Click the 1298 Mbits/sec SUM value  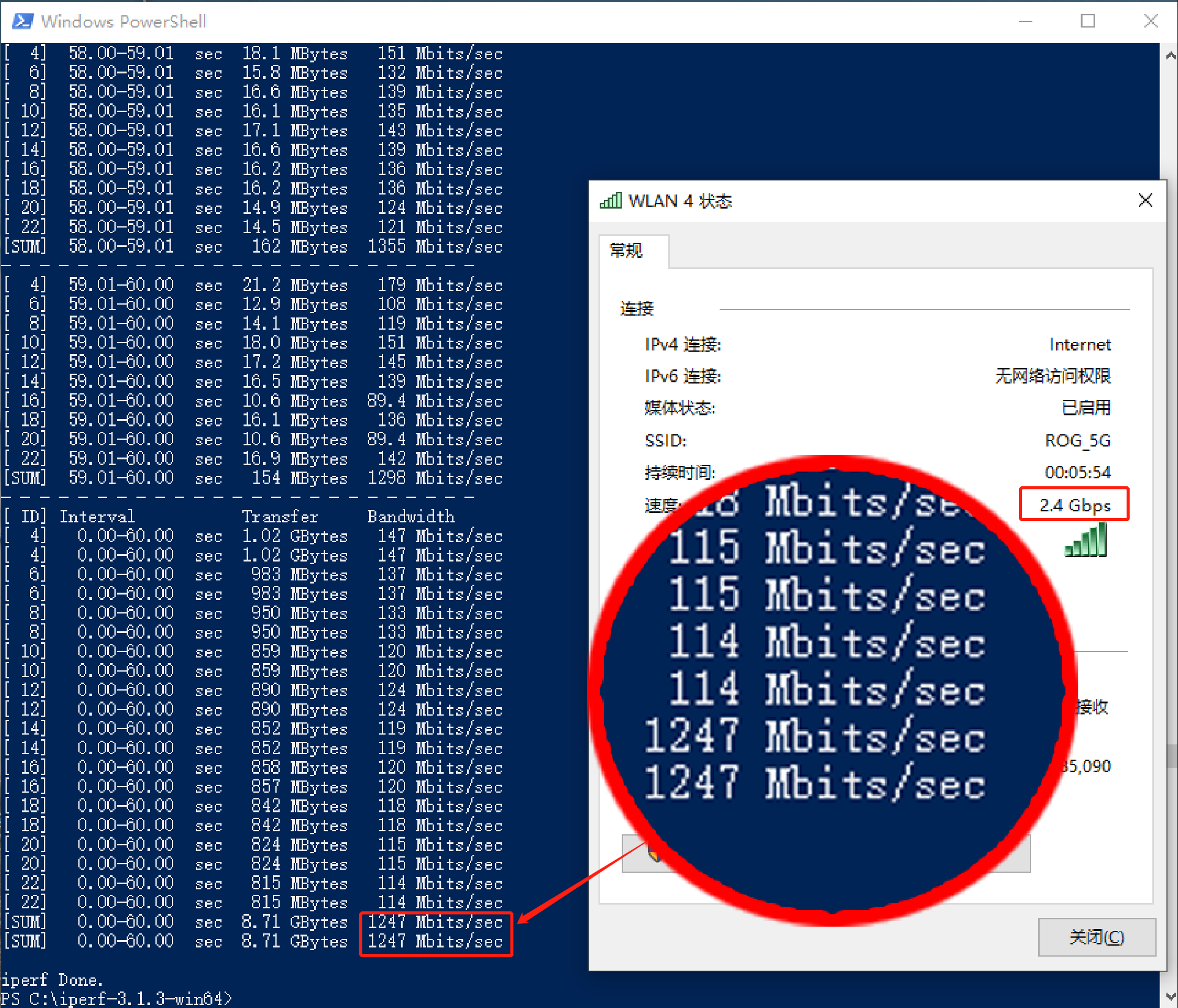pyautogui.click(x=434, y=478)
